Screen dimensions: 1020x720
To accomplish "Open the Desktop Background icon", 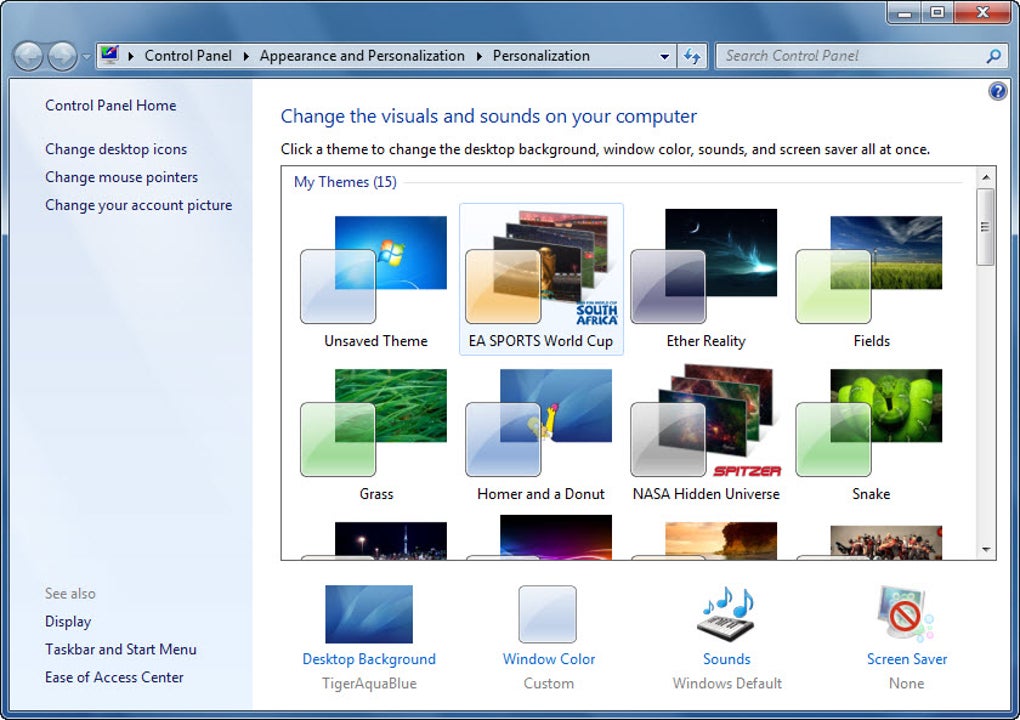I will click(x=369, y=614).
